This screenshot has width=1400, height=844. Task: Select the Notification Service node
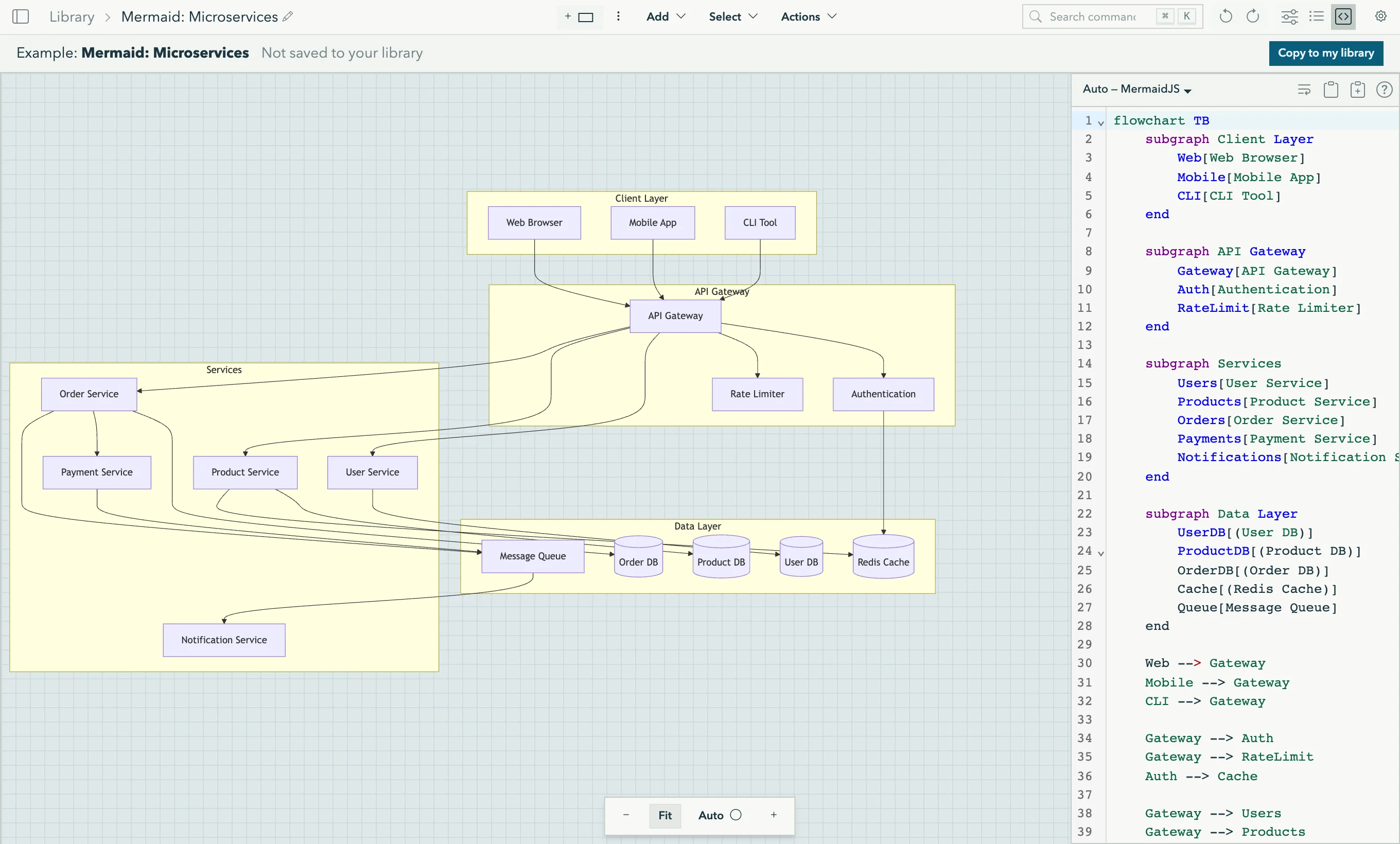(x=224, y=640)
